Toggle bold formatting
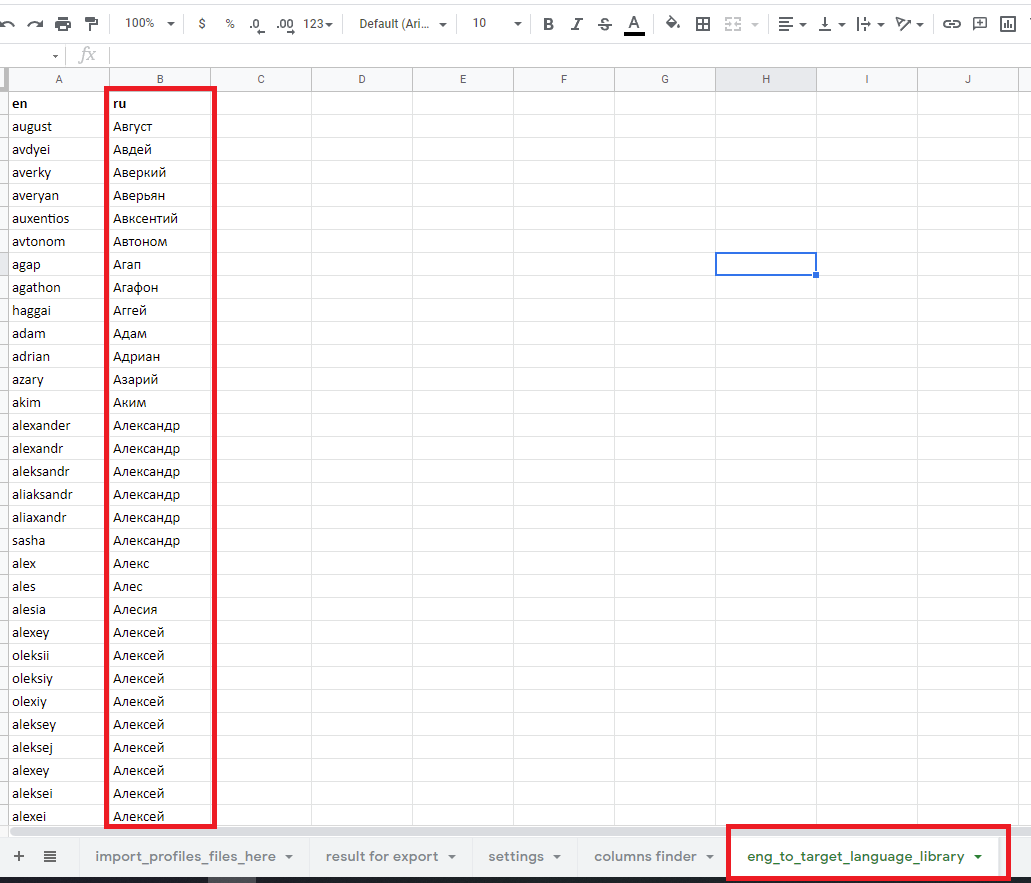Screen dimensions: 1031x883 coord(548,23)
